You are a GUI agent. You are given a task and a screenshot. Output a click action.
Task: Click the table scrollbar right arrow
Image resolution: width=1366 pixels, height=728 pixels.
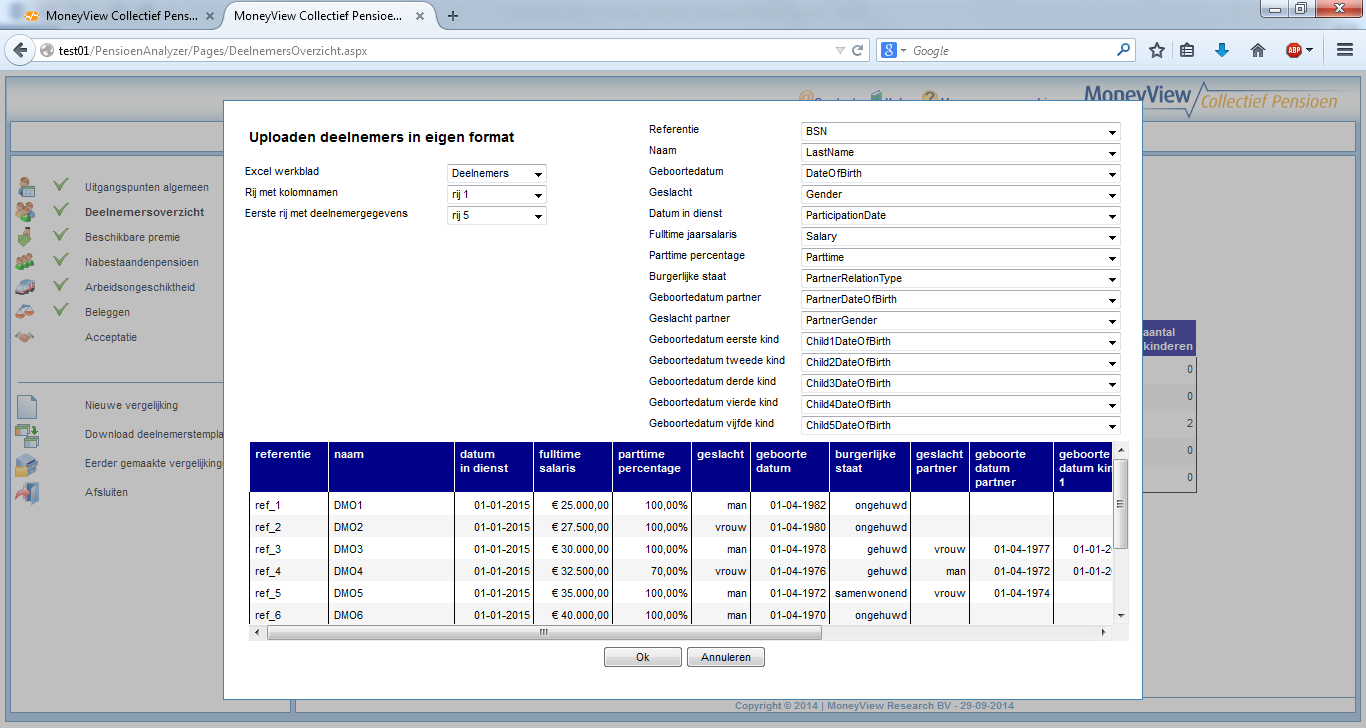(1104, 633)
